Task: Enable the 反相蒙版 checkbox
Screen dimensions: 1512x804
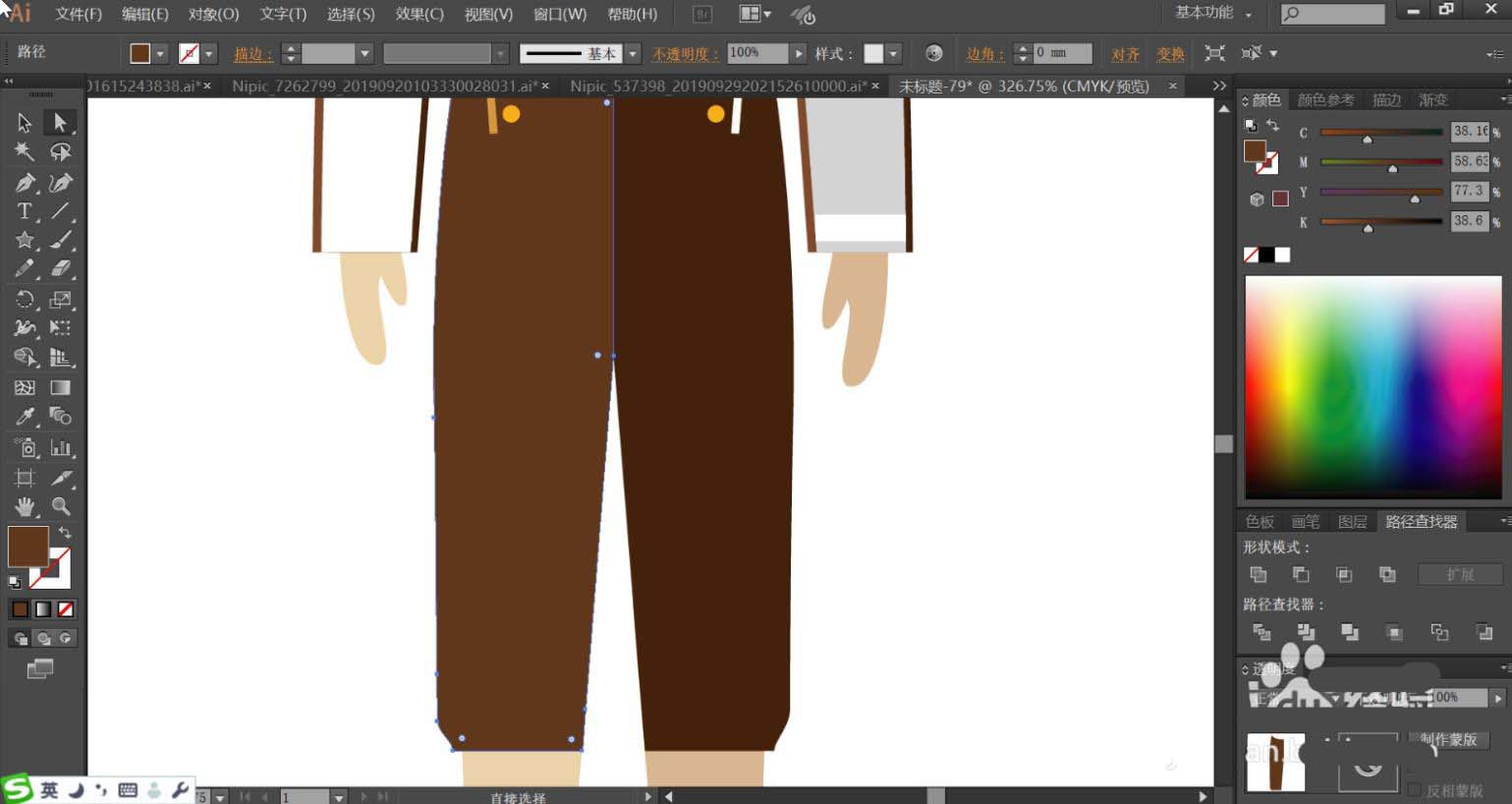Action: coord(1415,790)
